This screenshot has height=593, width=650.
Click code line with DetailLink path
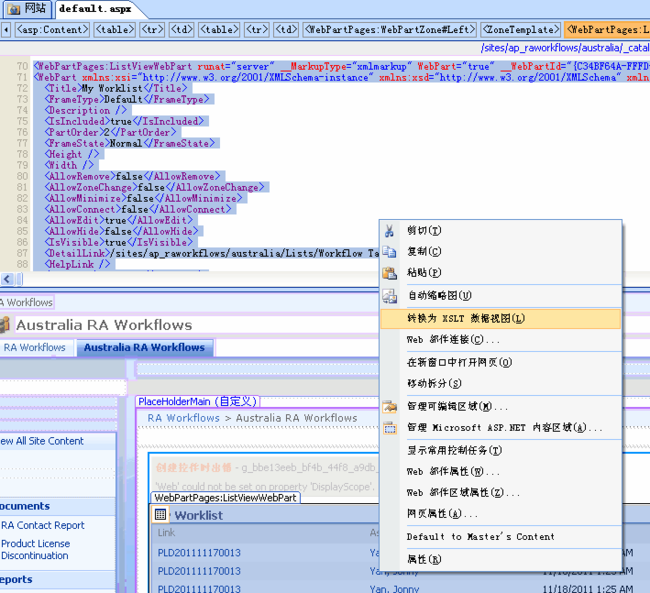click(211, 253)
